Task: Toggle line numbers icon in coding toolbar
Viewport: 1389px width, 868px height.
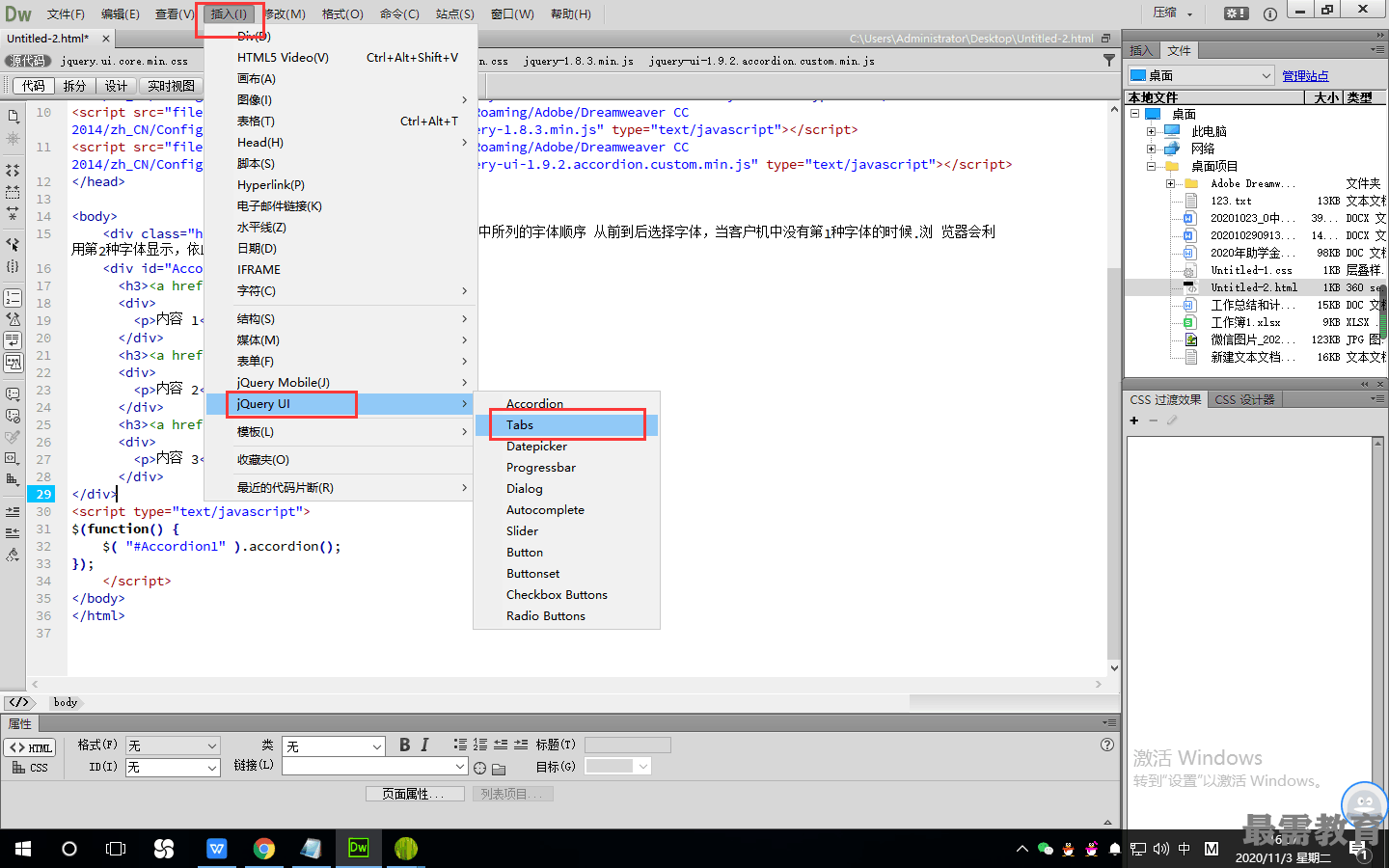Action: tap(13, 297)
